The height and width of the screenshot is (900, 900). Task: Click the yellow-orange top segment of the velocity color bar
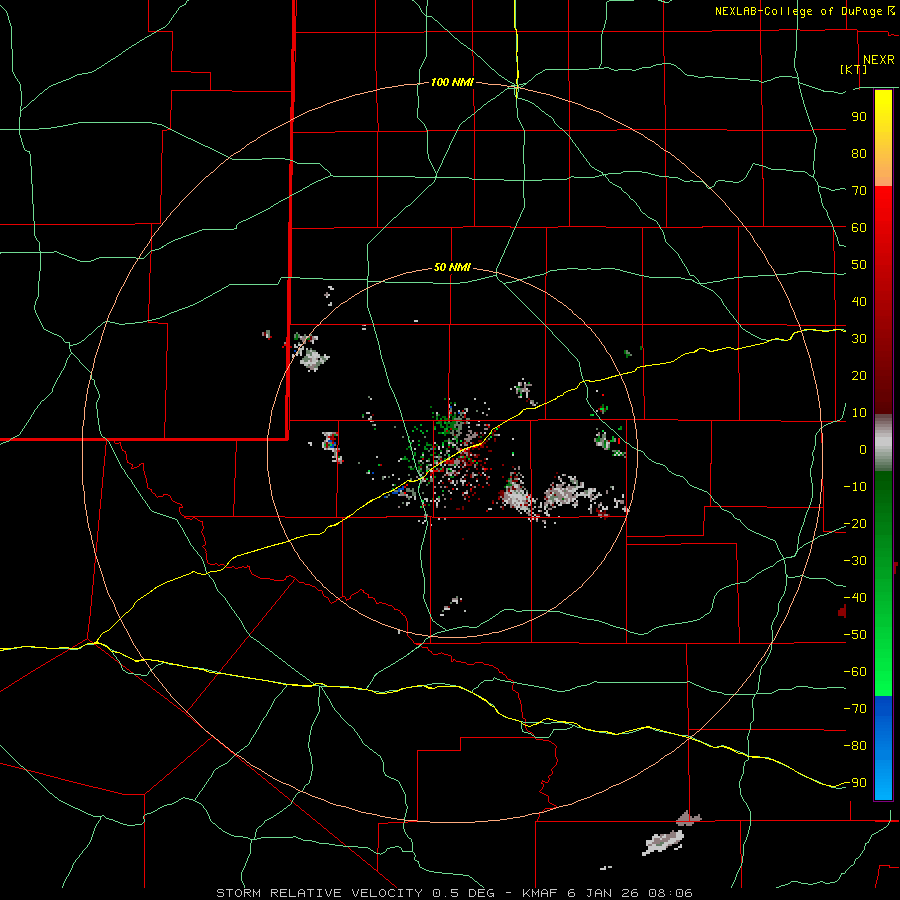[883, 138]
